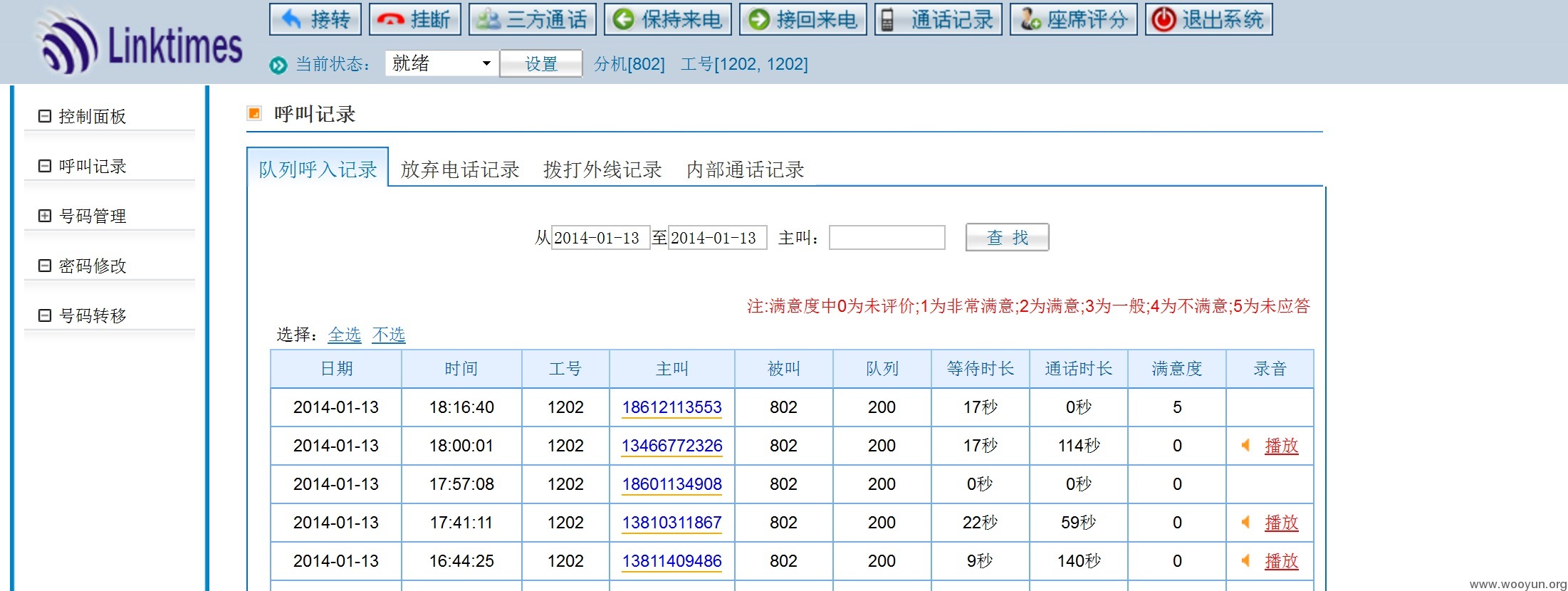The image size is (1568, 591).
Task: Click the 设置 button next to status
Action: 541,64
